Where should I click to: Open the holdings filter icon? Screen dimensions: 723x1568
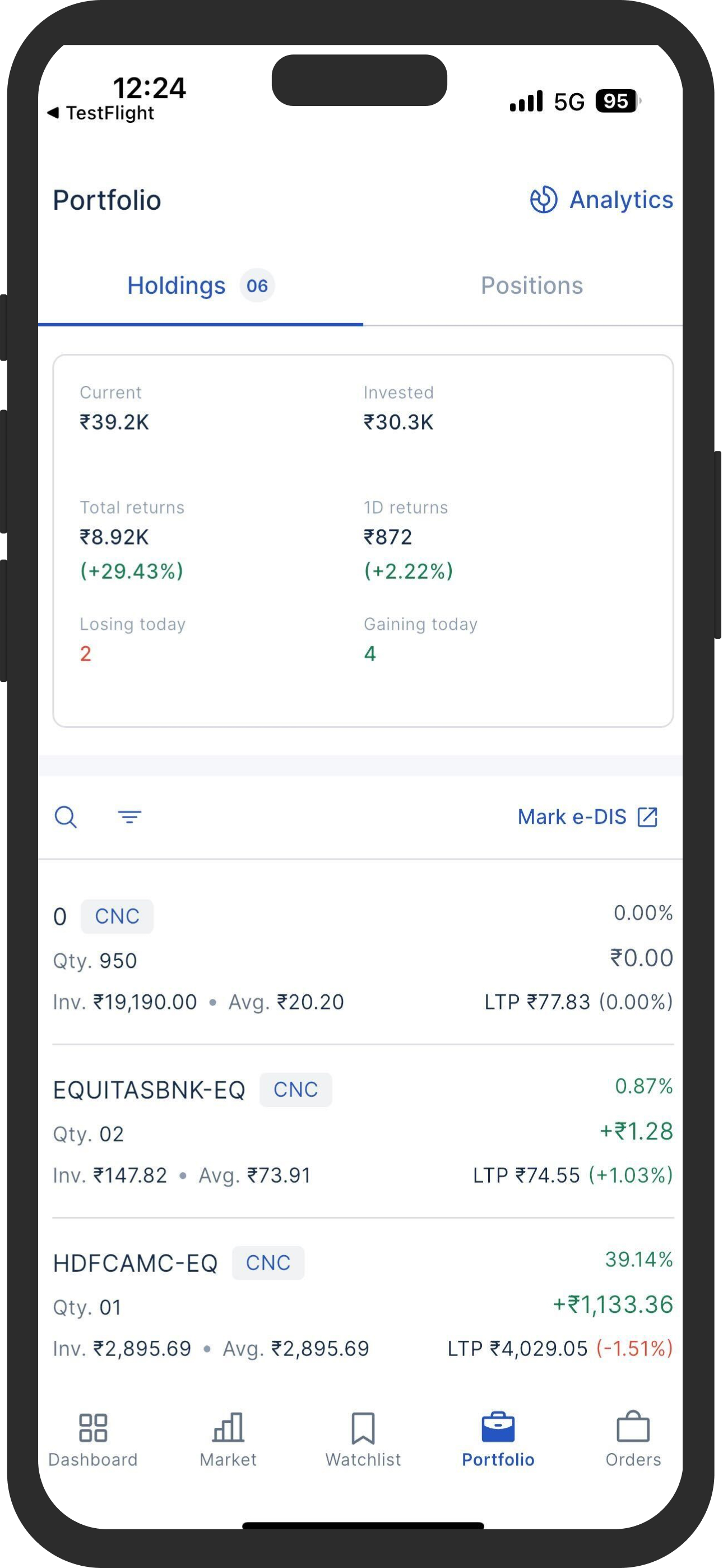coord(129,817)
